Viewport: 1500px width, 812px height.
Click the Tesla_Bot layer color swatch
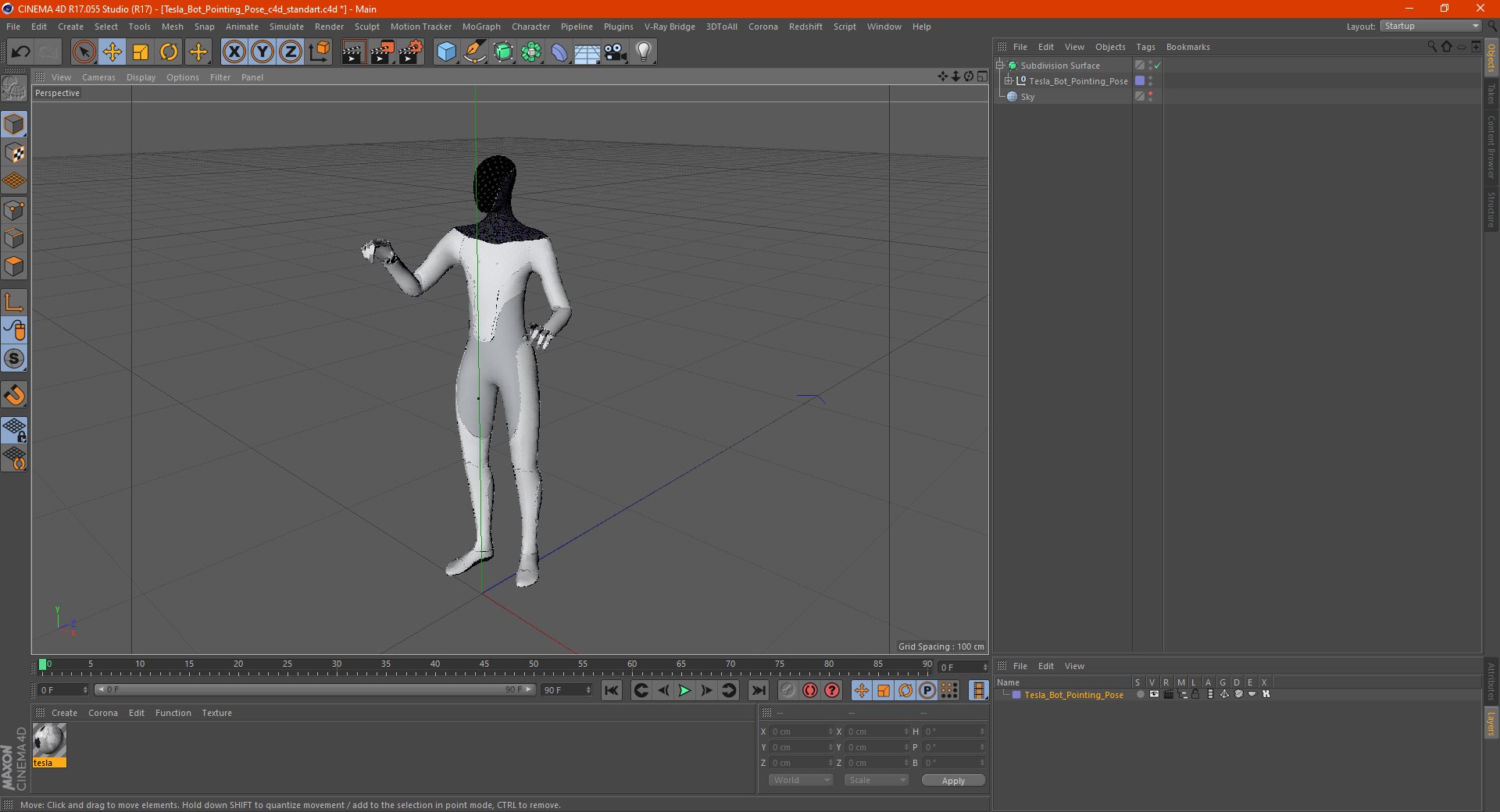[1016, 695]
